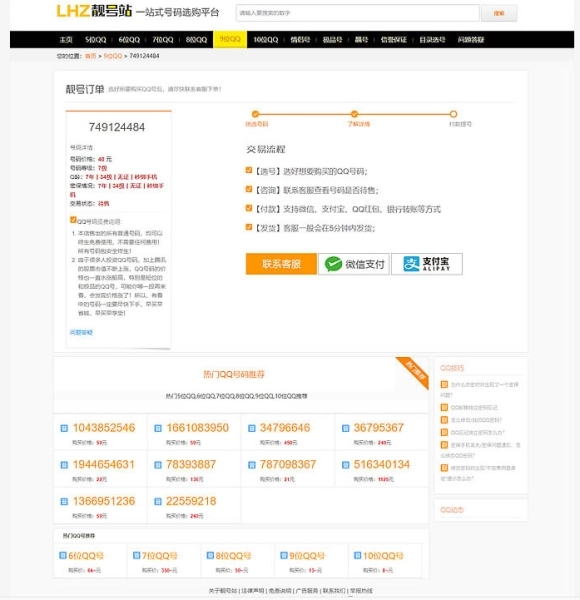Screen dimensions: 580x600
Task: Toggle the QQ号码资费说明 checkbox
Action: tap(73, 220)
